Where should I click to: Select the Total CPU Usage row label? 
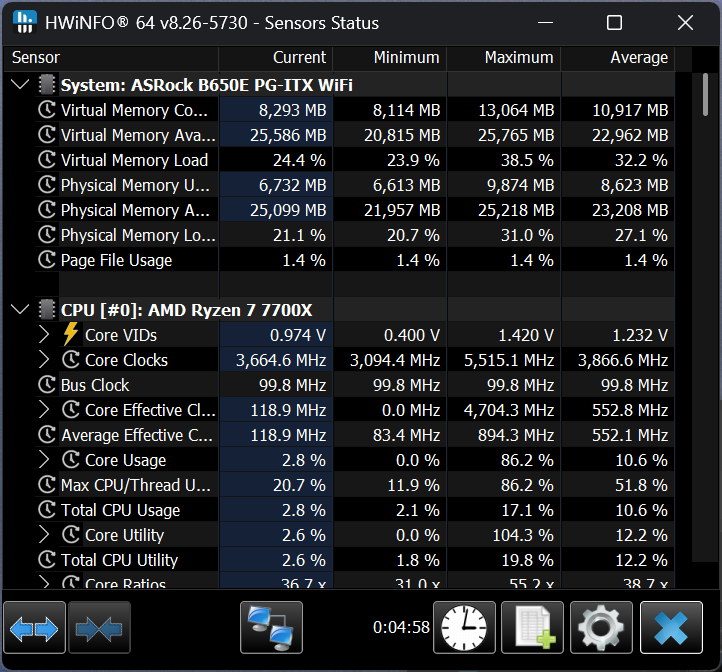click(121, 510)
